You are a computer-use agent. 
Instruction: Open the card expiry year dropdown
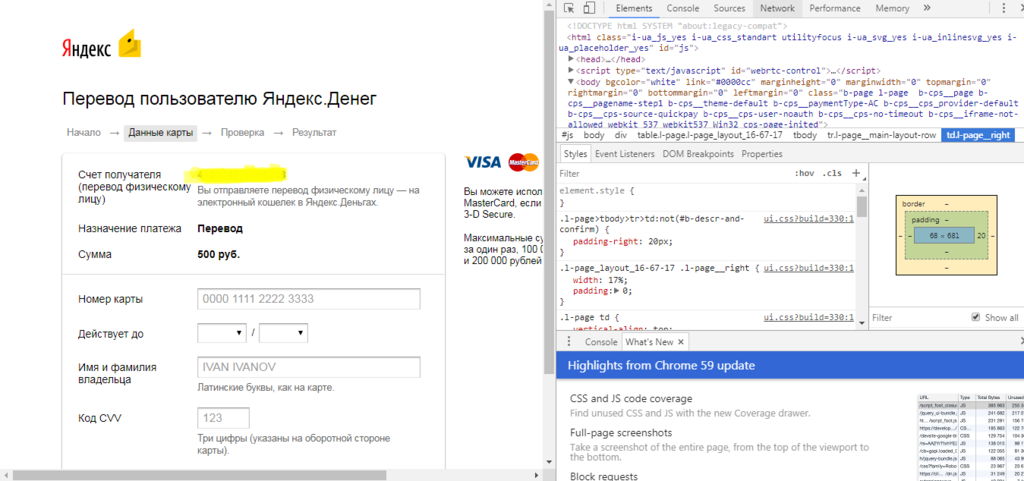pos(283,333)
